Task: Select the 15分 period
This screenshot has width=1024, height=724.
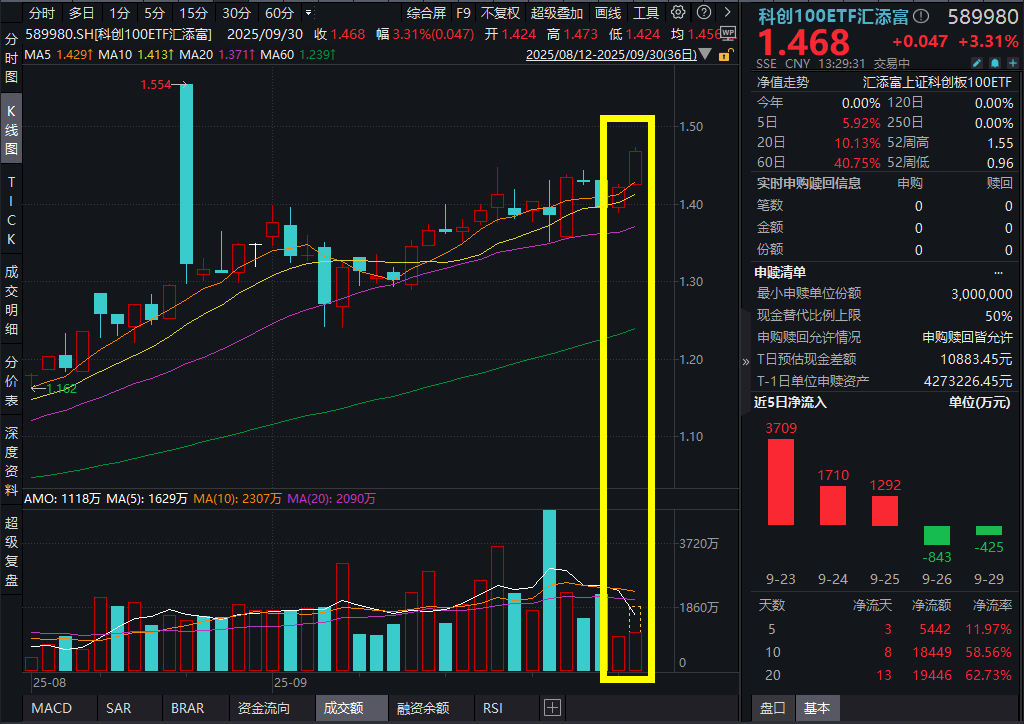Action: point(193,13)
